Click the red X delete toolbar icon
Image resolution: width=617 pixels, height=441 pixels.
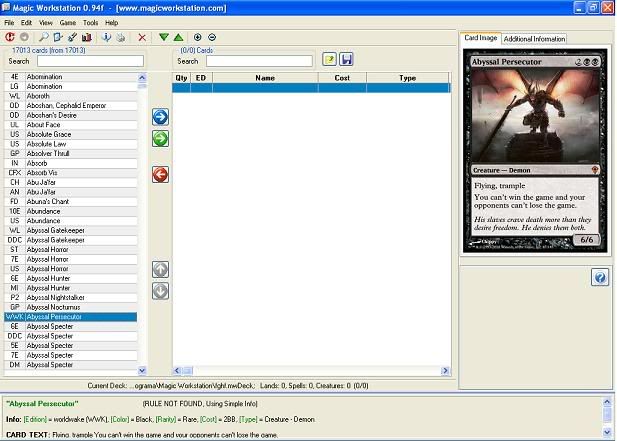[142, 37]
